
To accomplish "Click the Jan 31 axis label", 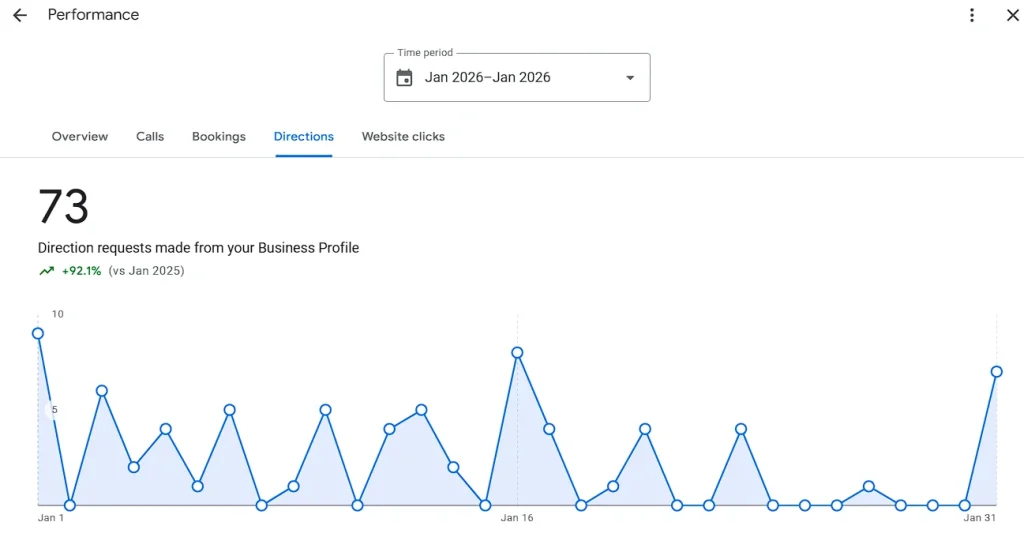I will pos(980,518).
